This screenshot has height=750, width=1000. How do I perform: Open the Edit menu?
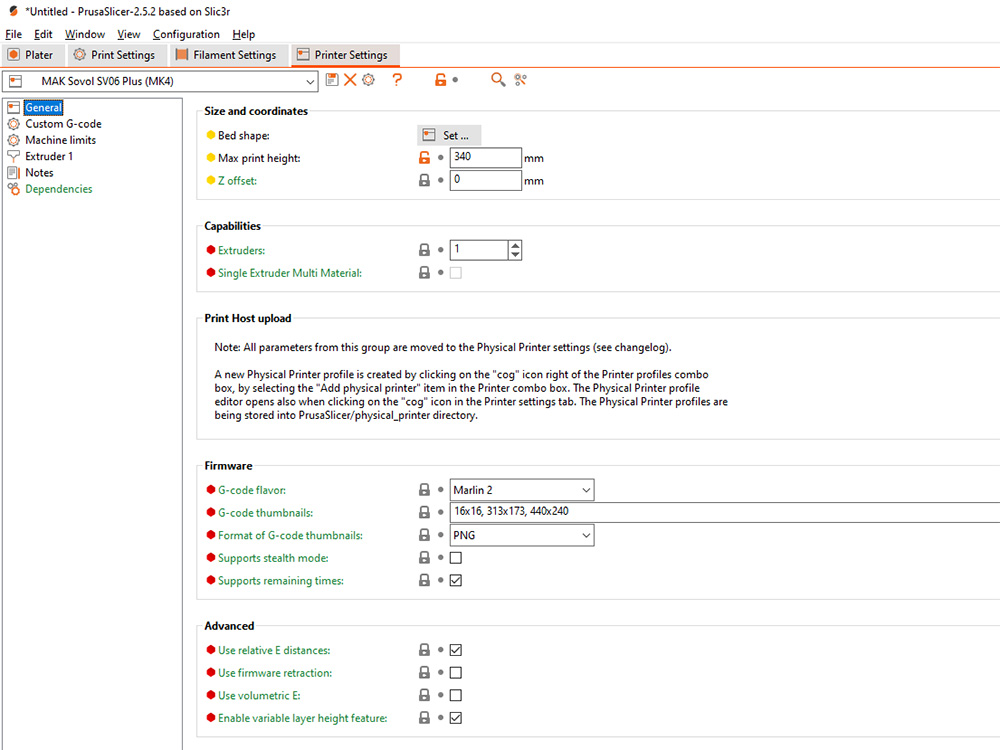point(43,34)
